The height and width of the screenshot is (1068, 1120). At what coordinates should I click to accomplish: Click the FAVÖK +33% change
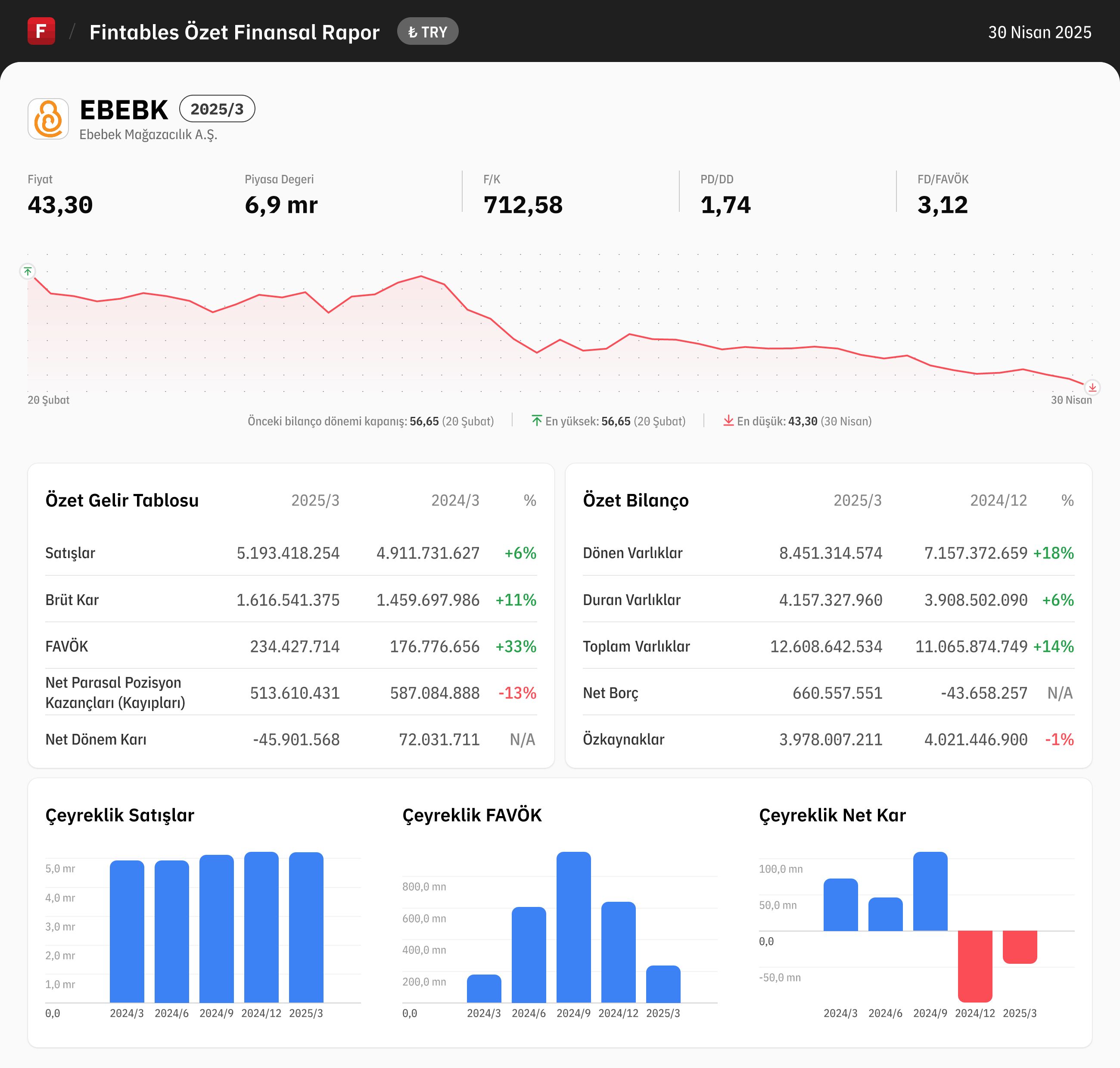pyautogui.click(x=516, y=646)
